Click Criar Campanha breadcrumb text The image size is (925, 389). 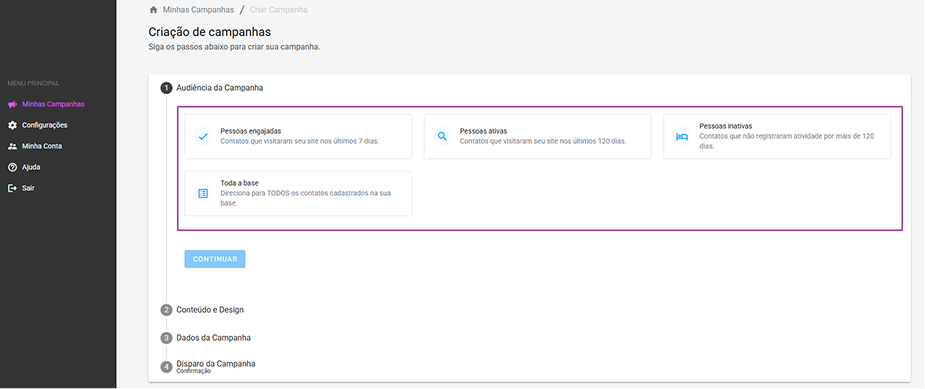coord(278,10)
